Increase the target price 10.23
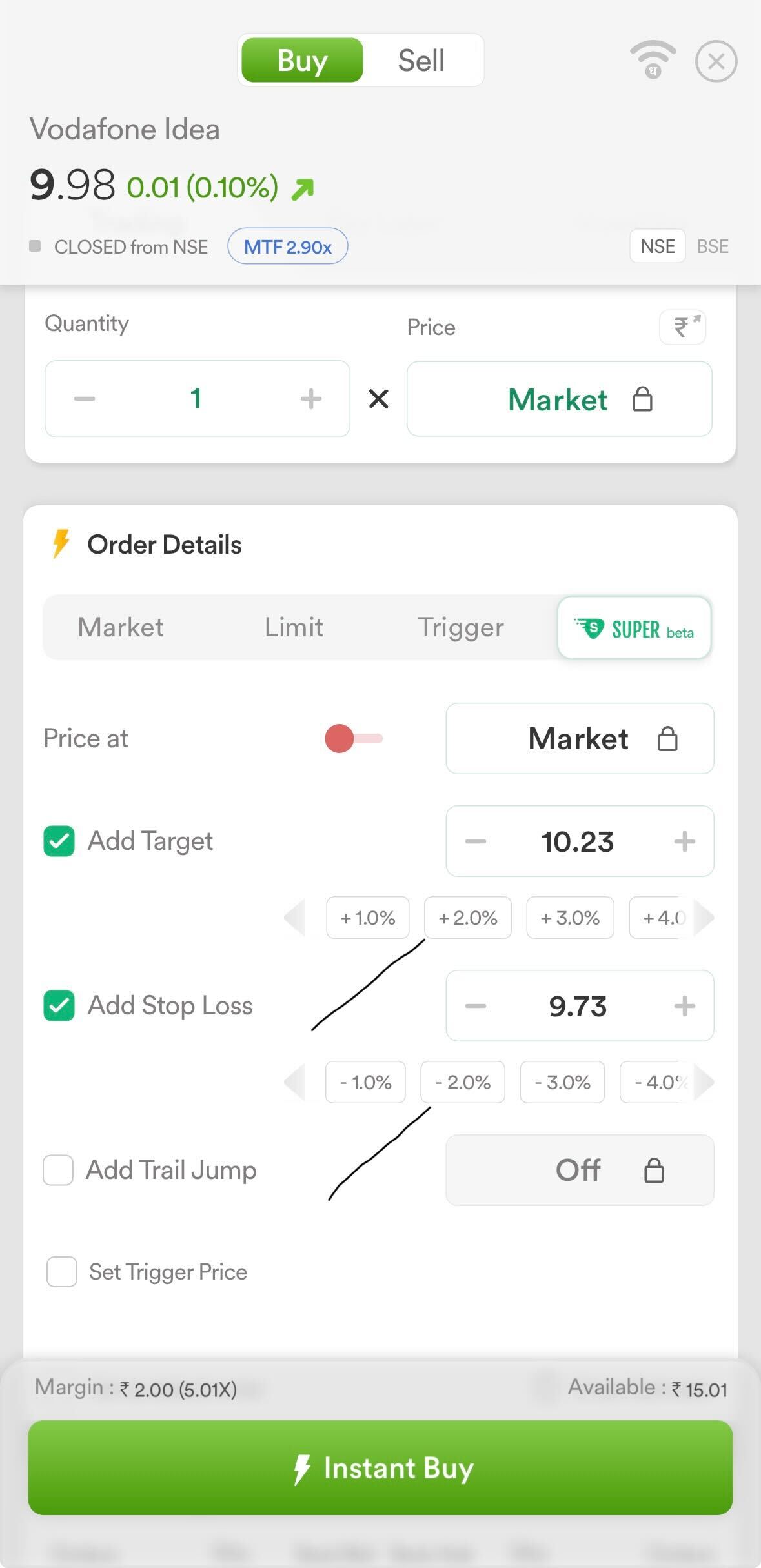761x1568 pixels. tap(684, 841)
